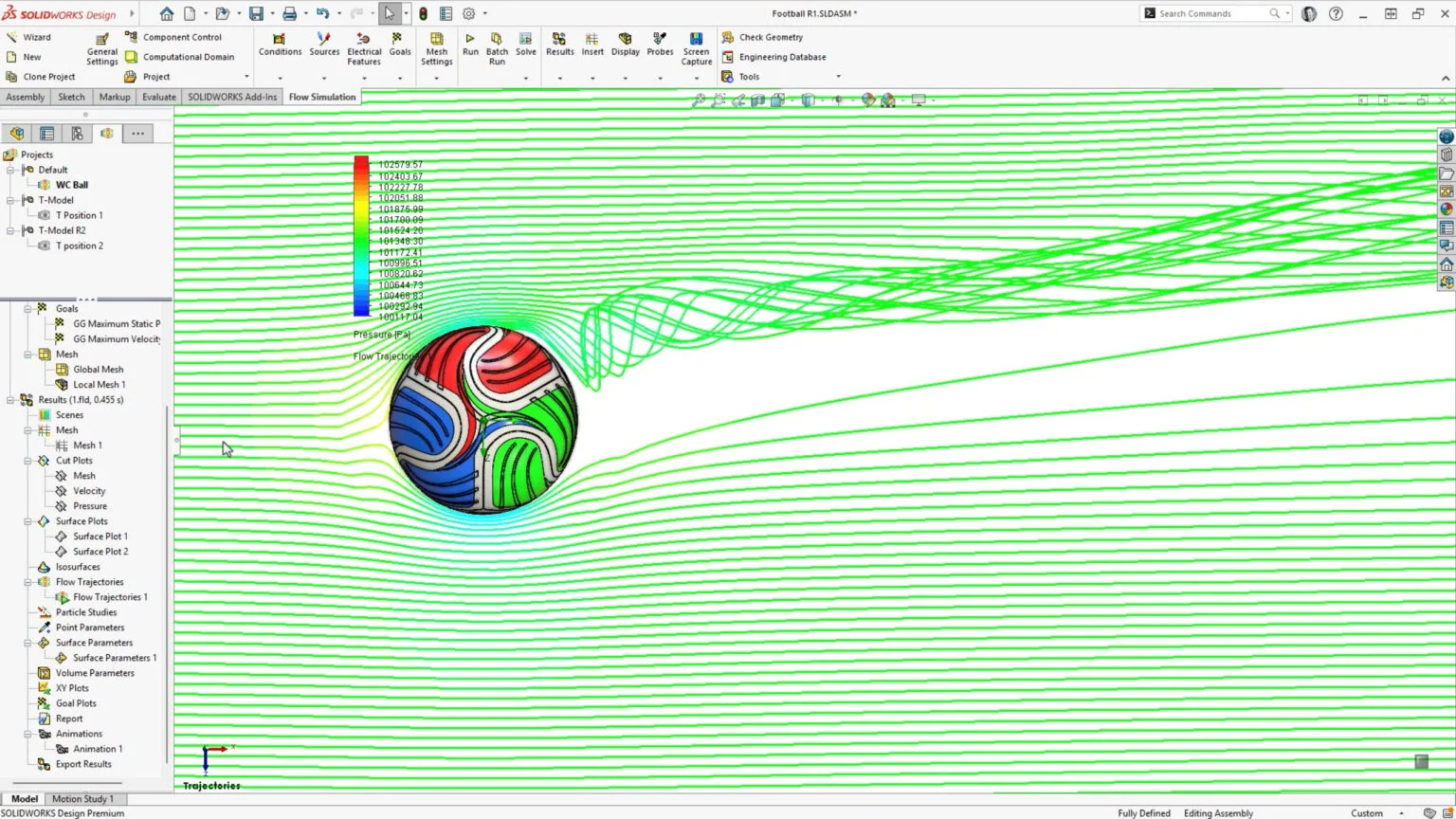1456x819 pixels.
Task: Open Mesh Settings
Action: 437,48
